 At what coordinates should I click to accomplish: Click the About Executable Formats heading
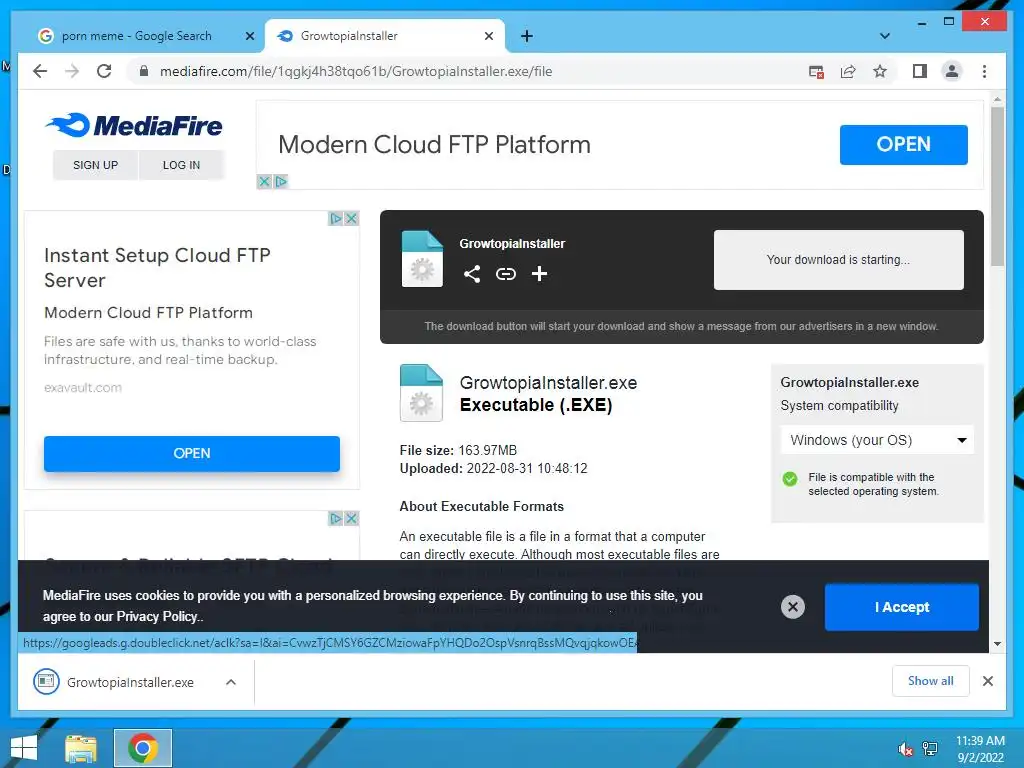click(481, 506)
